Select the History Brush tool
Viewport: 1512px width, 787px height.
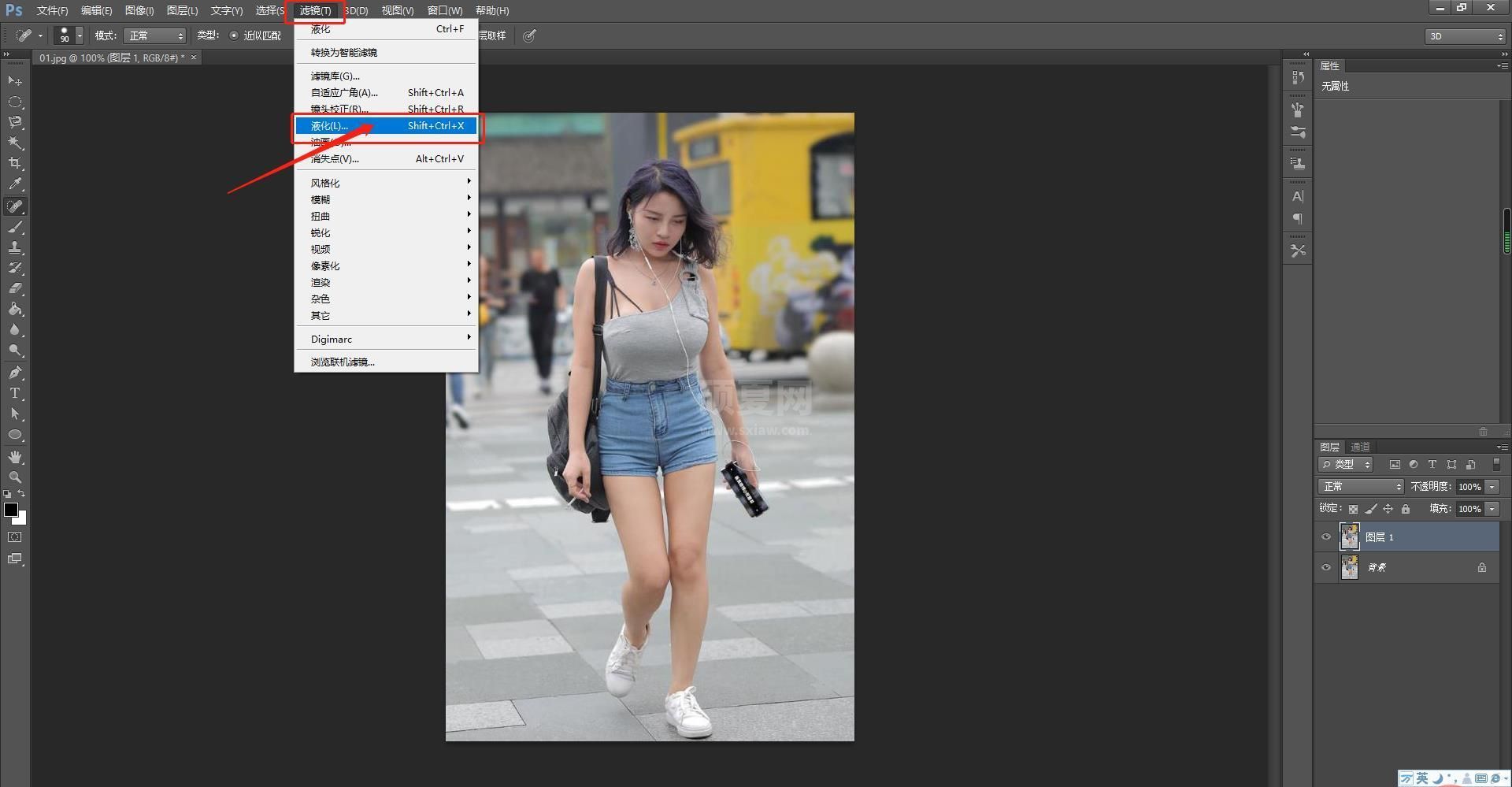coord(15,268)
